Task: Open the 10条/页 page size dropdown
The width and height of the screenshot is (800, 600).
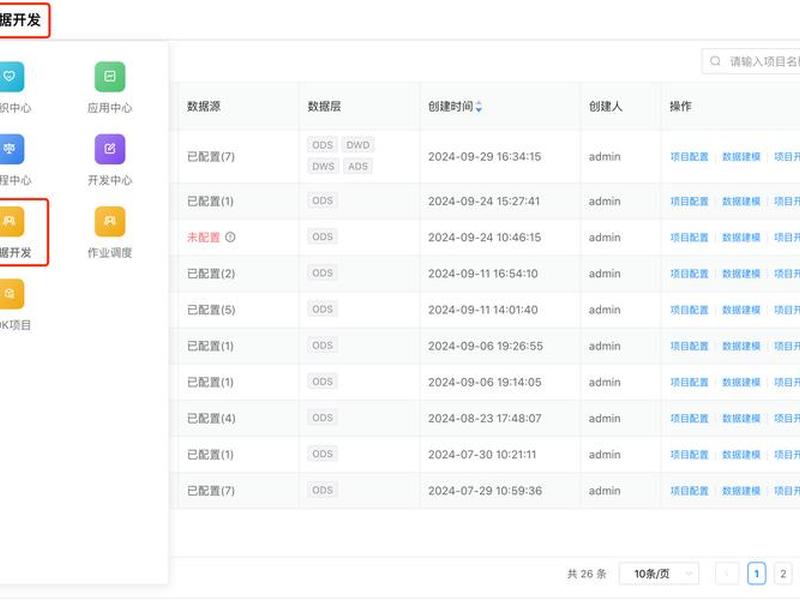Action: click(659, 574)
